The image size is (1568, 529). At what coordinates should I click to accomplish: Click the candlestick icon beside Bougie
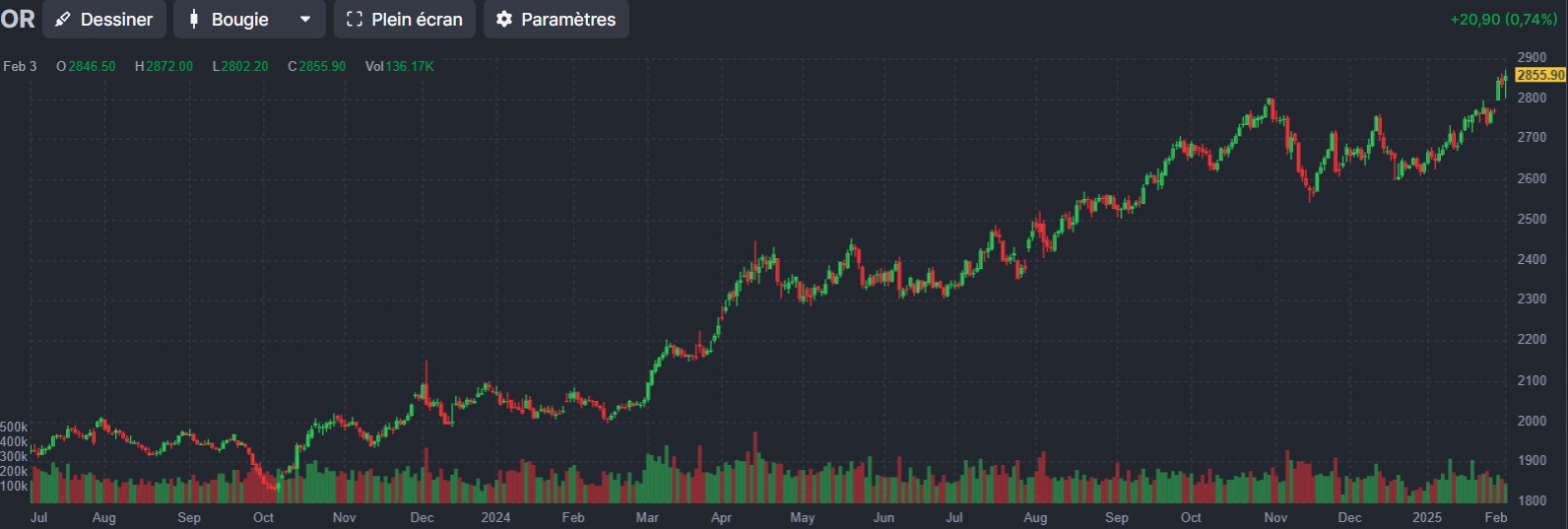(x=194, y=20)
